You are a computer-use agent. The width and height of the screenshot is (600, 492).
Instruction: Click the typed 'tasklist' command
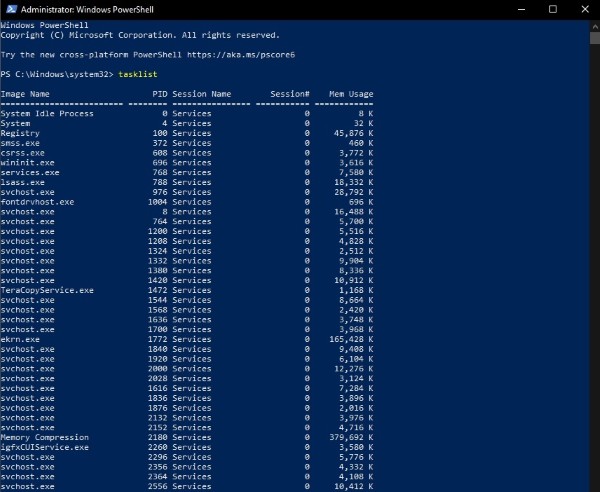[138, 74]
